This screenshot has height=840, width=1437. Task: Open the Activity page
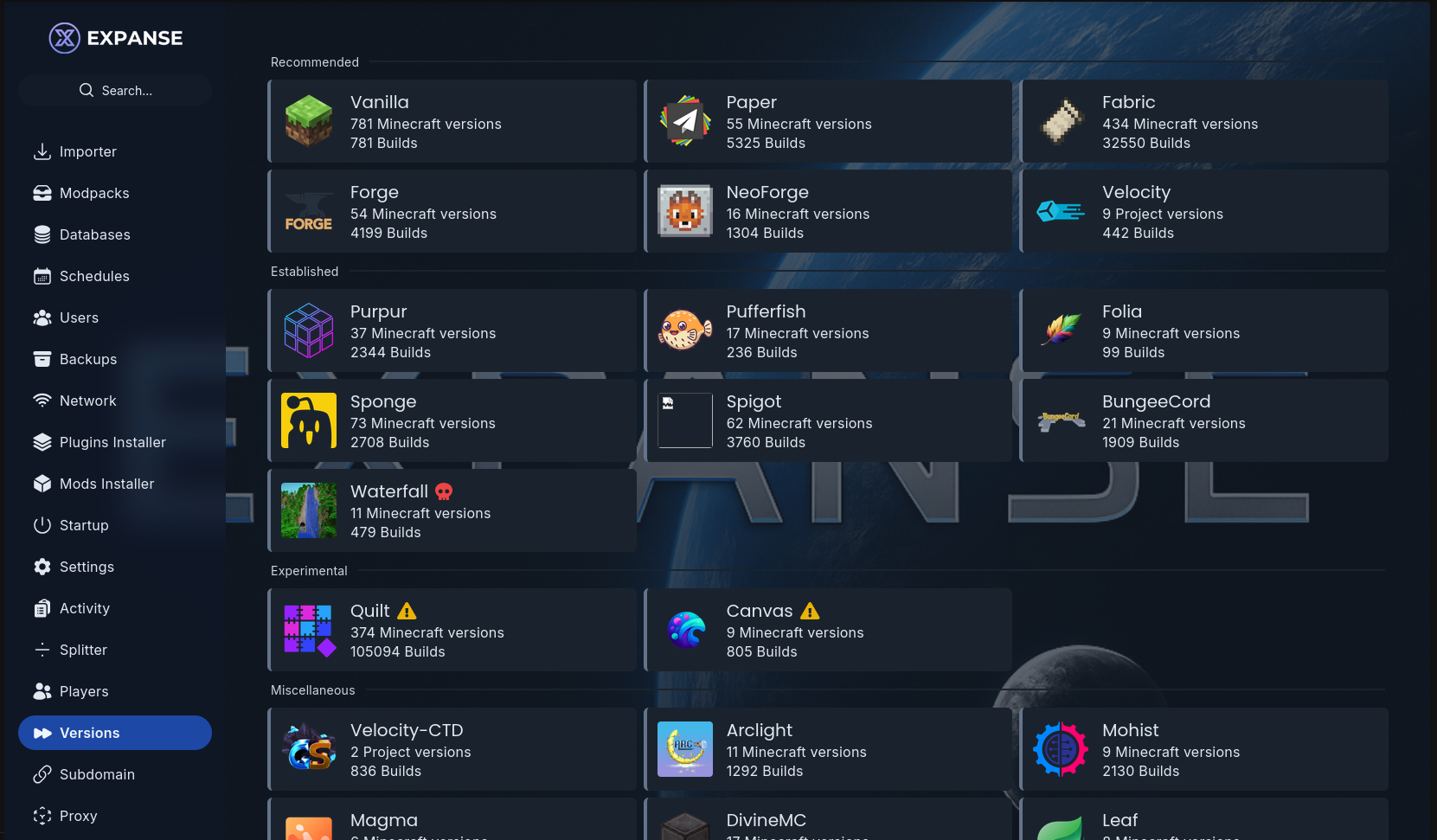(83, 608)
